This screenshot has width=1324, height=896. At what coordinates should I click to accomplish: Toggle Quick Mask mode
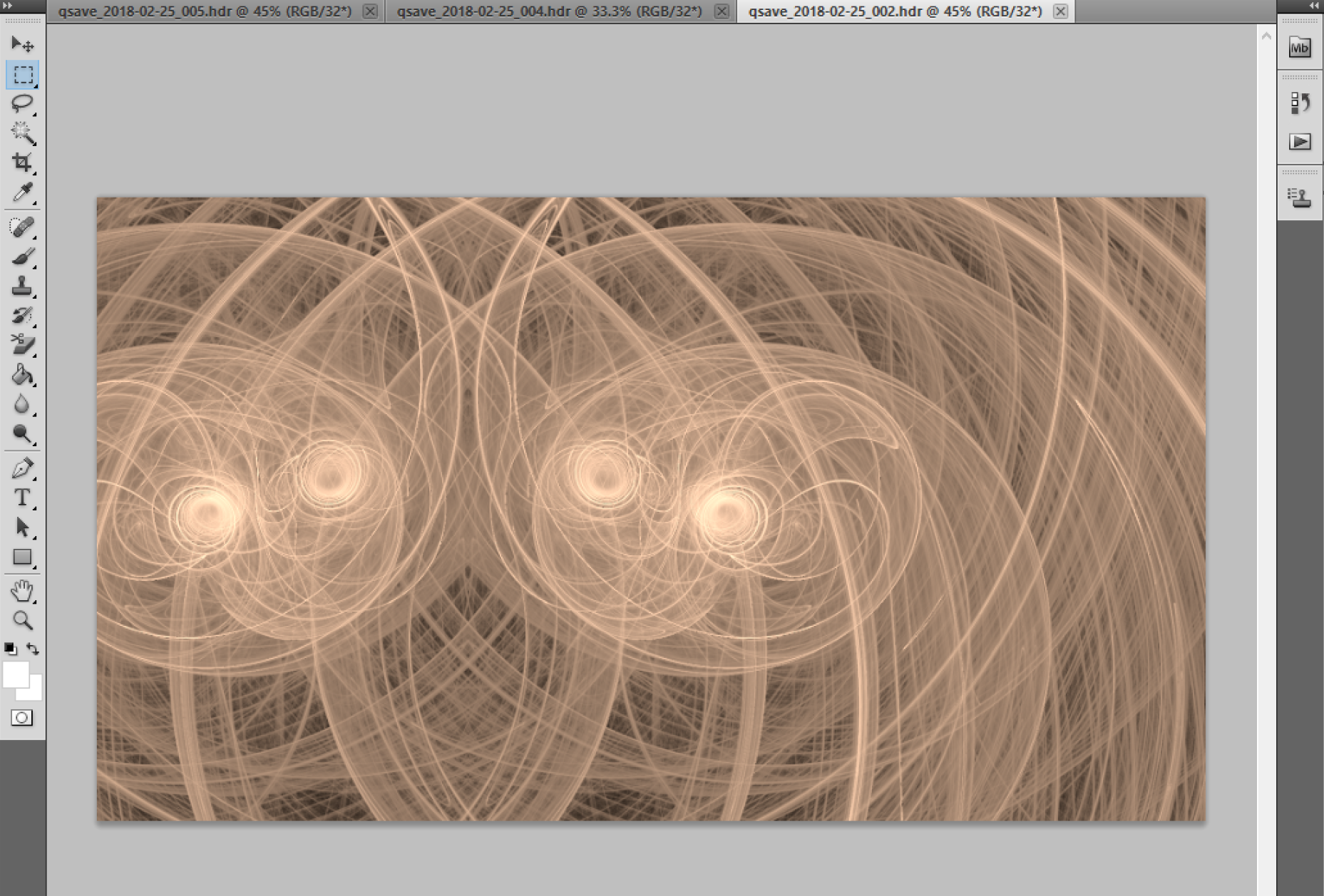tap(22, 718)
